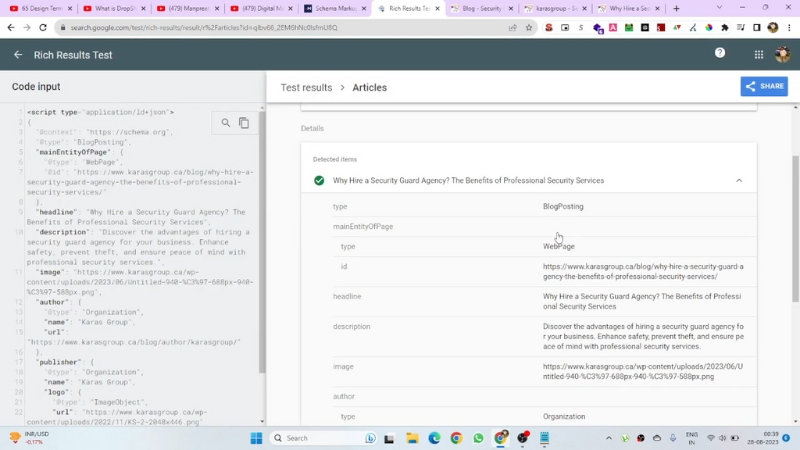Open Task View on taskbar
The height and width of the screenshot is (450, 800).
[389, 438]
